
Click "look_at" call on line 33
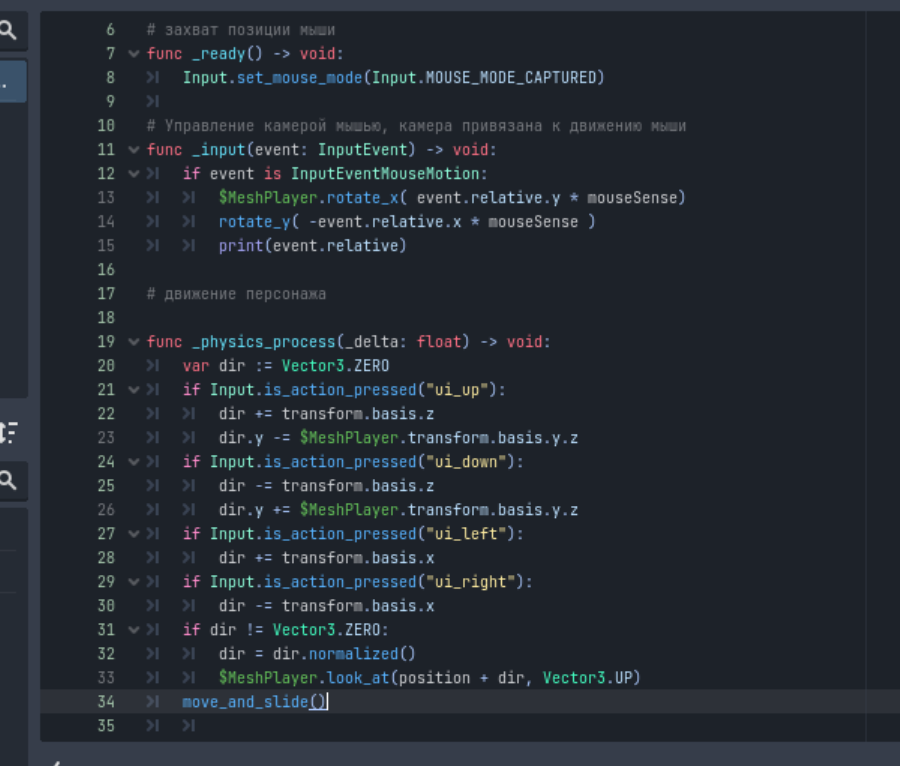click(x=358, y=678)
